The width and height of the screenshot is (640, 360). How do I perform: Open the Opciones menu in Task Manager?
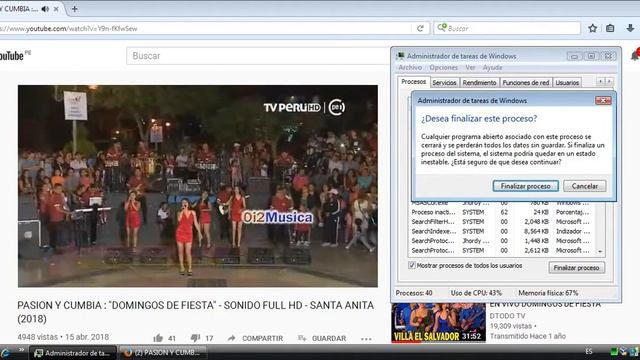[443, 67]
